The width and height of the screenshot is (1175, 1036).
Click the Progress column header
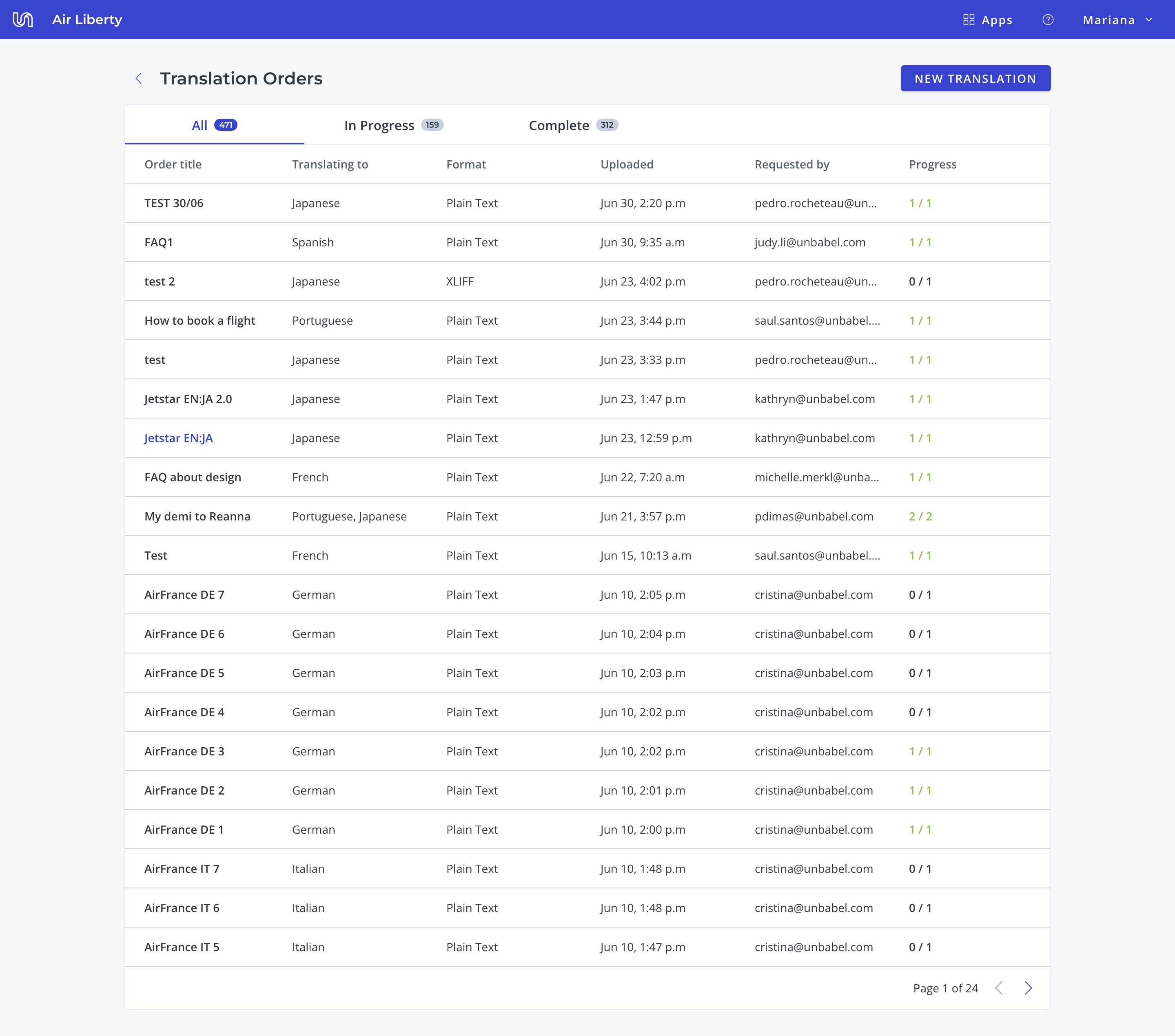coord(932,164)
